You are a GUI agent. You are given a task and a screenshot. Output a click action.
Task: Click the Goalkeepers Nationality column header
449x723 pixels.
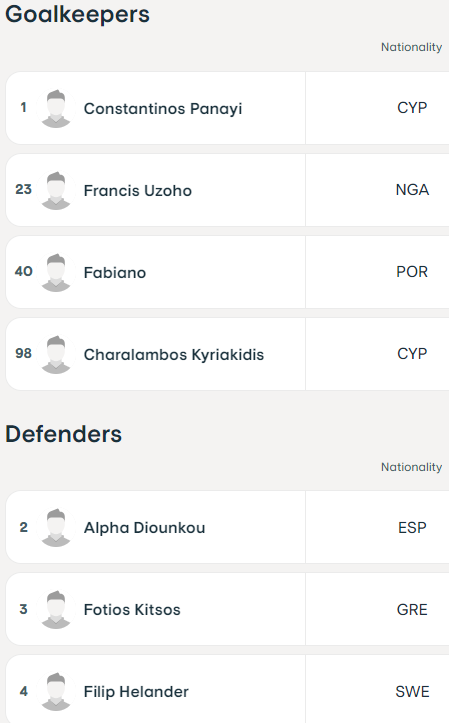[x=411, y=47]
